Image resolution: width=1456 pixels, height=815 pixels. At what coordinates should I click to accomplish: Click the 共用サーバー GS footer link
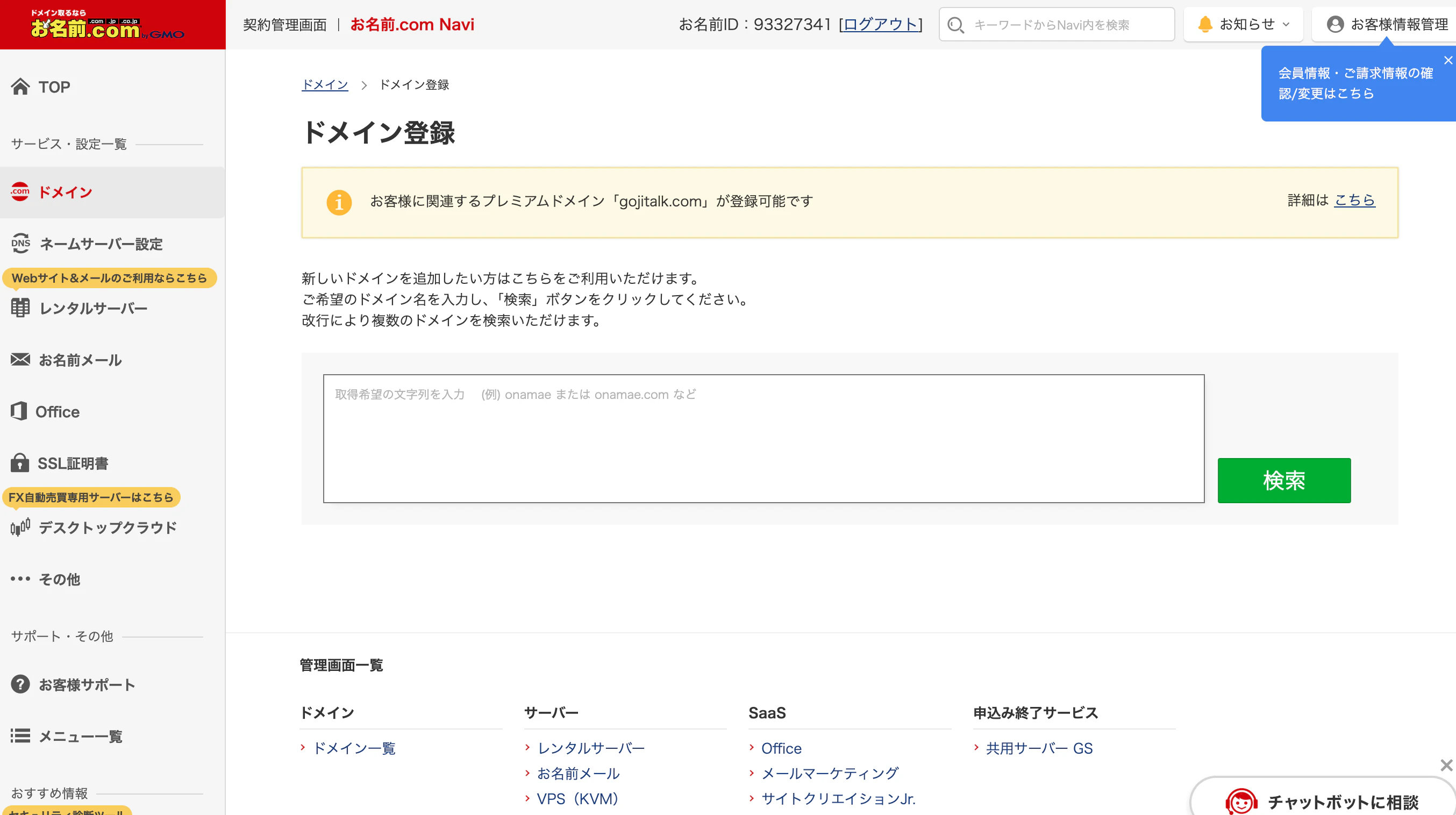pos(1039,748)
